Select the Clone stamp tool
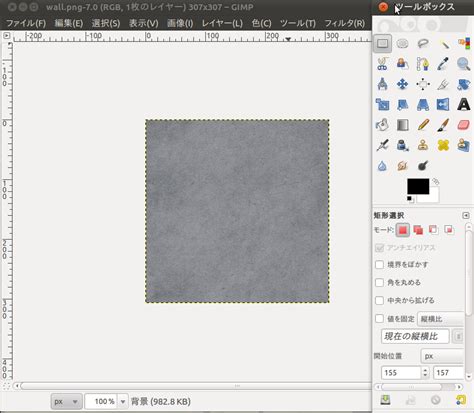Image resolution: width=474 pixels, height=413 pixels. [423, 145]
